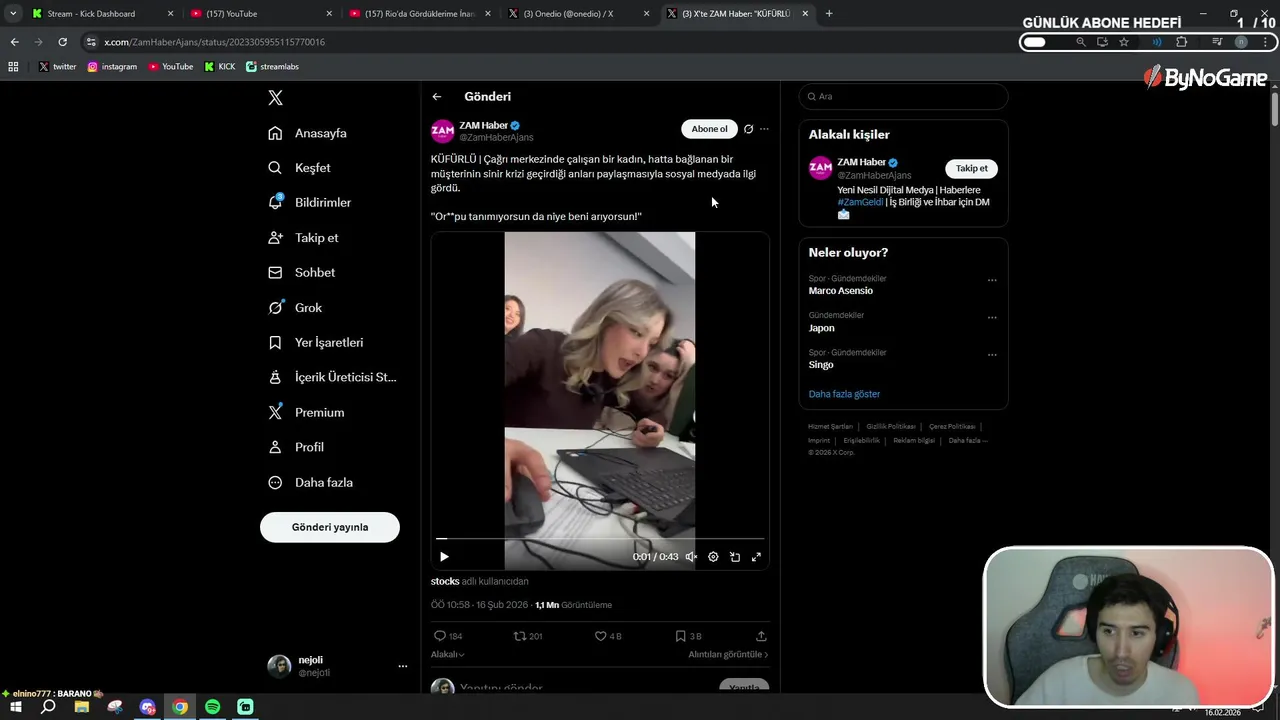This screenshot has height=720, width=1280.
Task: Open #ZamGeldi hashtag link
Action: coord(860,202)
